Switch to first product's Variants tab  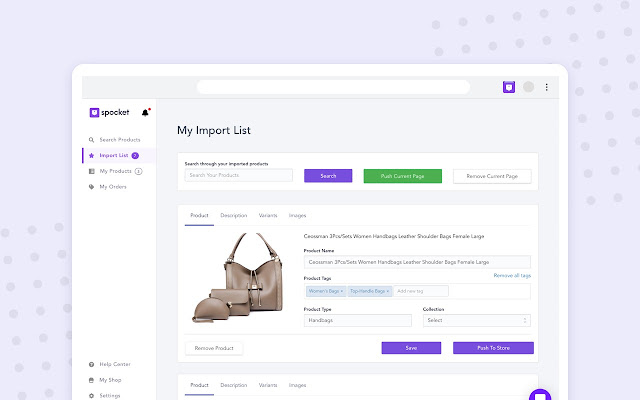(268, 216)
